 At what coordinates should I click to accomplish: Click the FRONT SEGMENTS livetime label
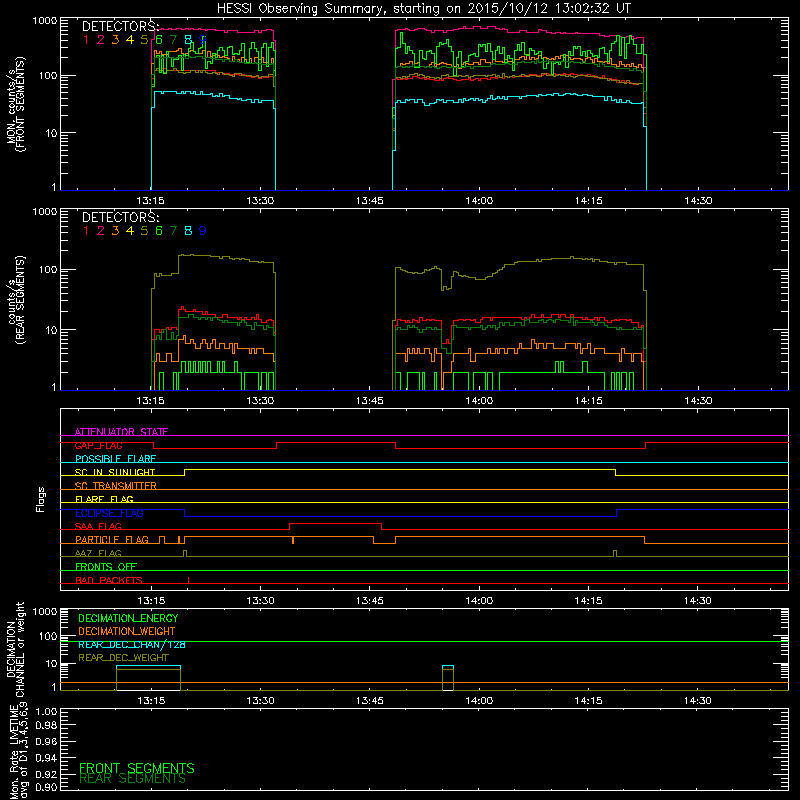coord(137,768)
